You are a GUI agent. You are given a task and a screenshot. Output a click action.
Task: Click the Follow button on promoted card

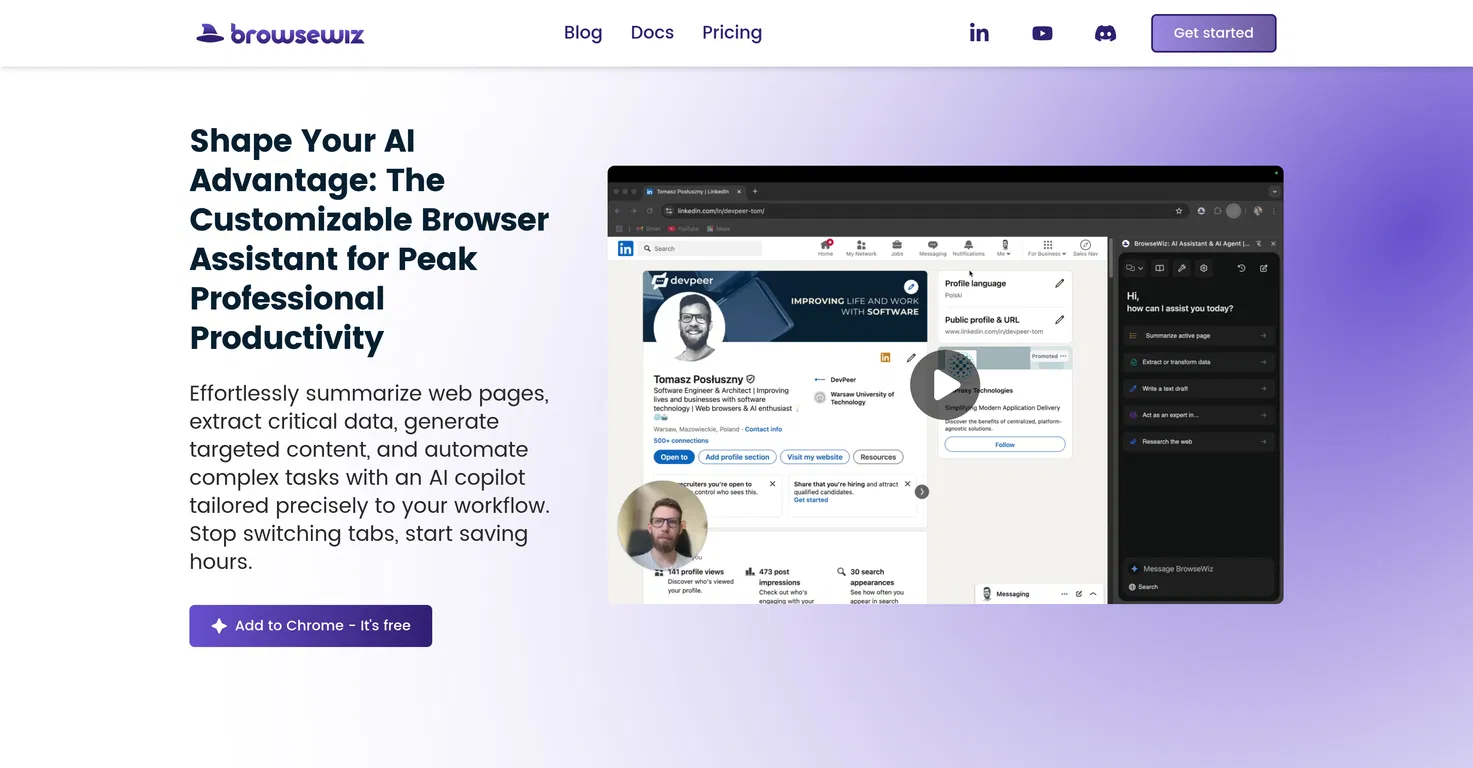1005,445
